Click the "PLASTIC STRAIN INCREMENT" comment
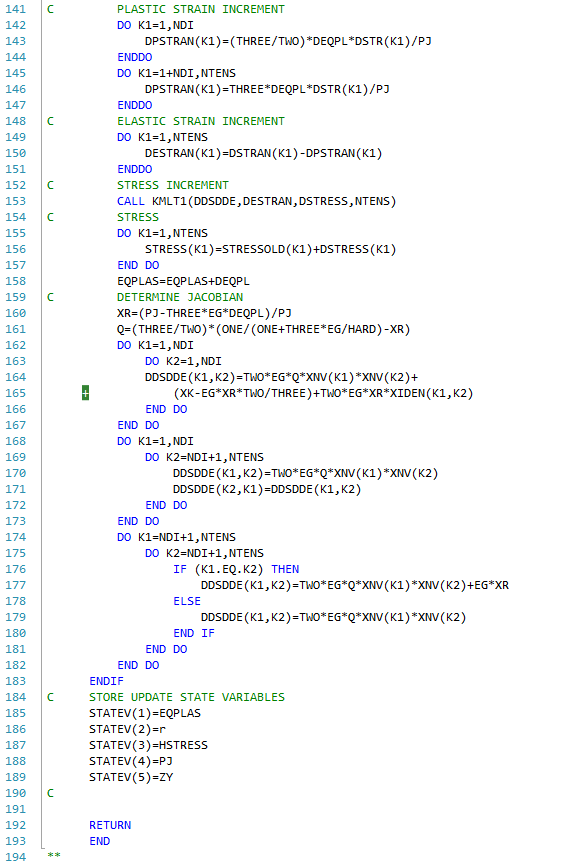Screen dimensions: 577x866 (x=201, y=9)
